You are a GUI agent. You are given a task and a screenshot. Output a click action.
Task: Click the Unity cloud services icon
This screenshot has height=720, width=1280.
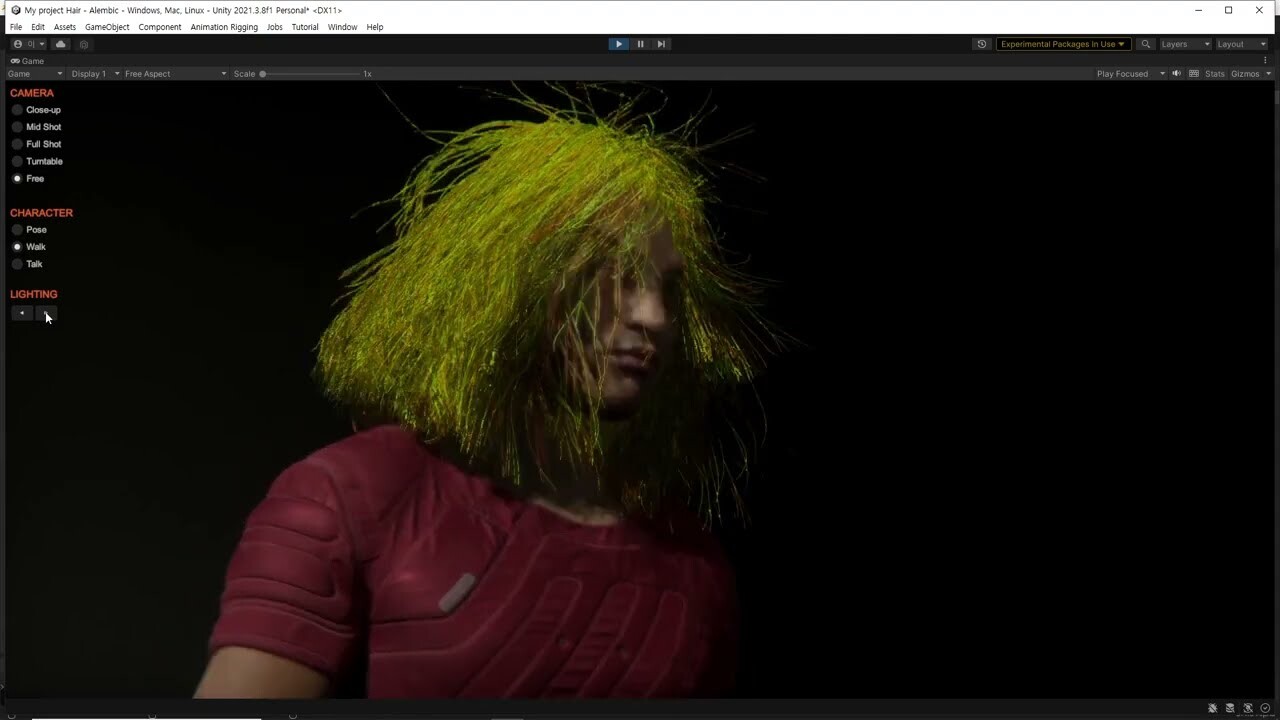60,44
